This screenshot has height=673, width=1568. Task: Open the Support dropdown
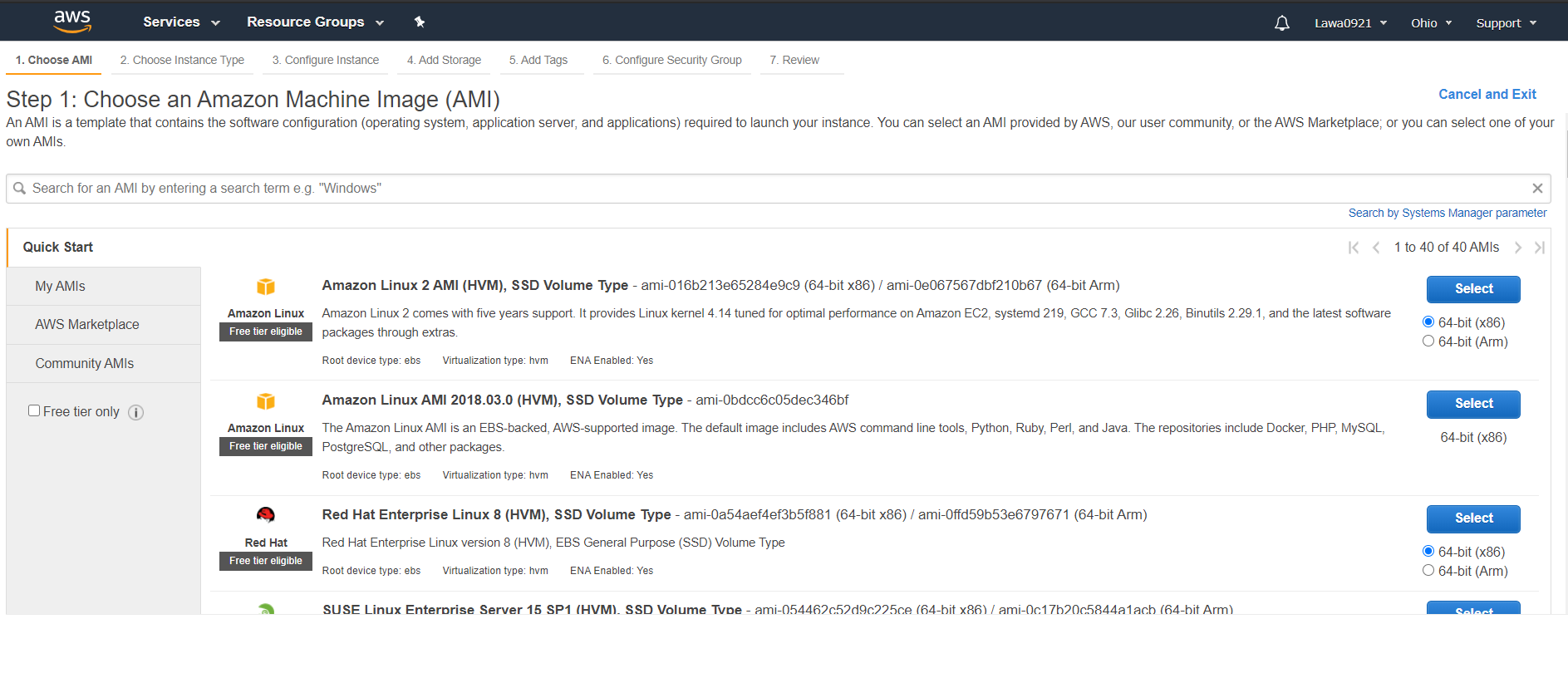click(x=1506, y=23)
